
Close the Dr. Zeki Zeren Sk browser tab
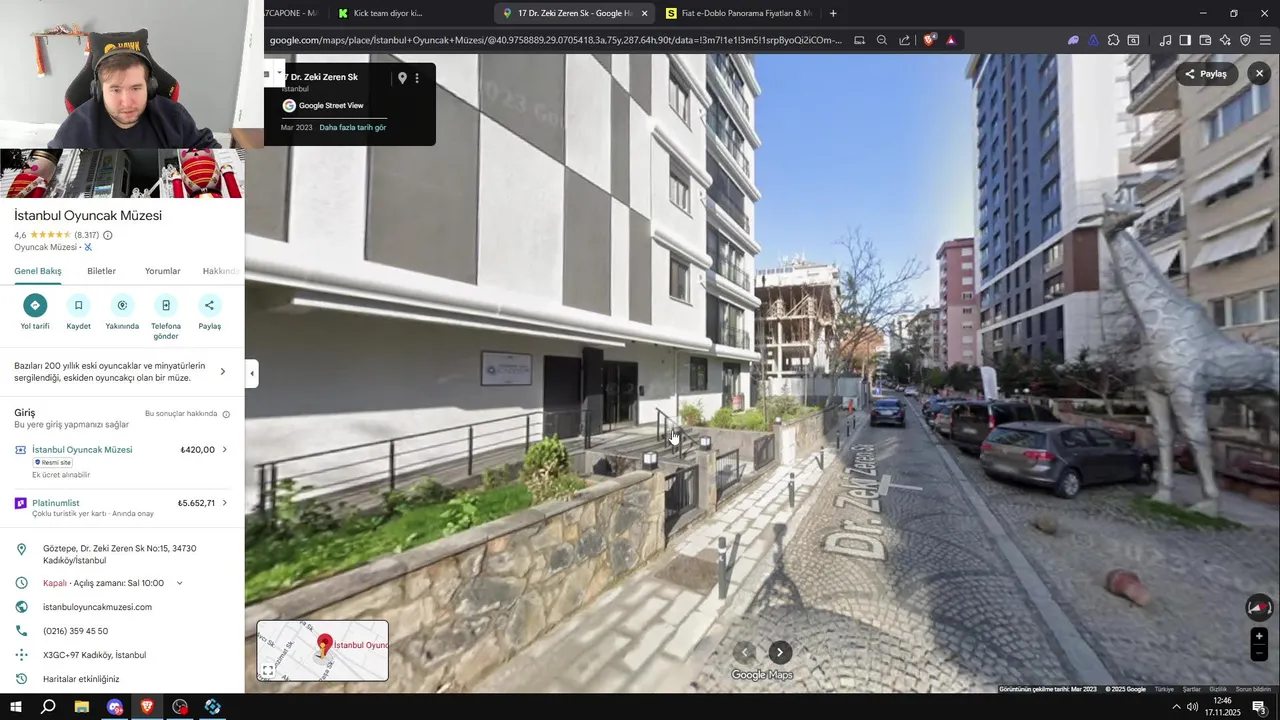[x=644, y=13]
